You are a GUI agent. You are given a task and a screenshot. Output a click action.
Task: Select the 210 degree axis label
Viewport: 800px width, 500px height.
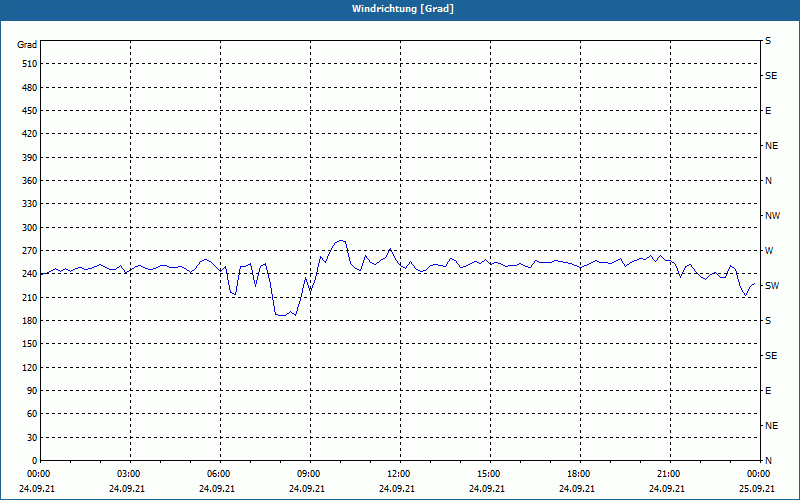pos(29,297)
